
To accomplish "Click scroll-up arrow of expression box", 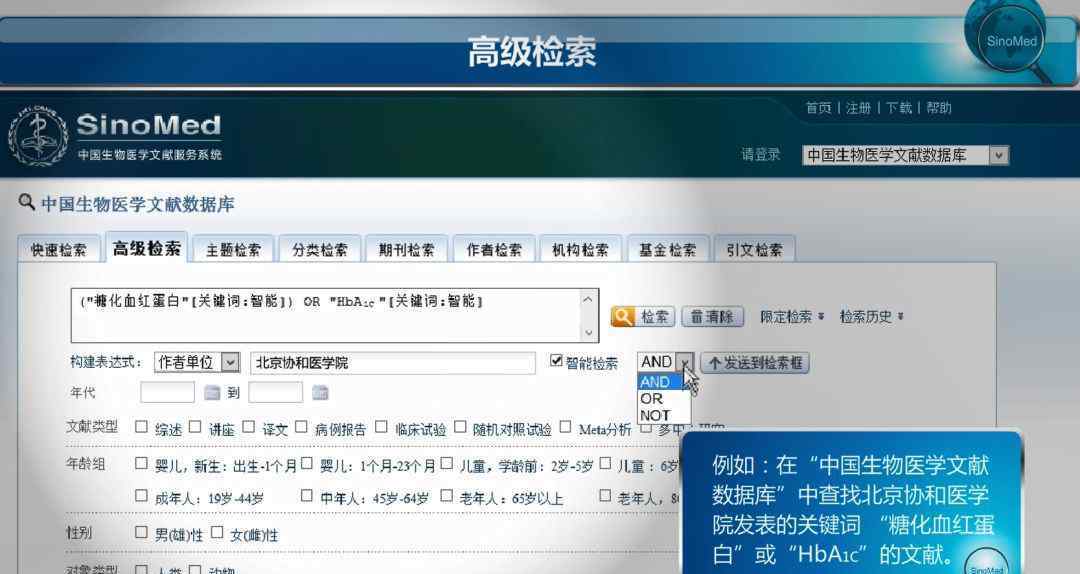I will pyautogui.click(x=588, y=299).
